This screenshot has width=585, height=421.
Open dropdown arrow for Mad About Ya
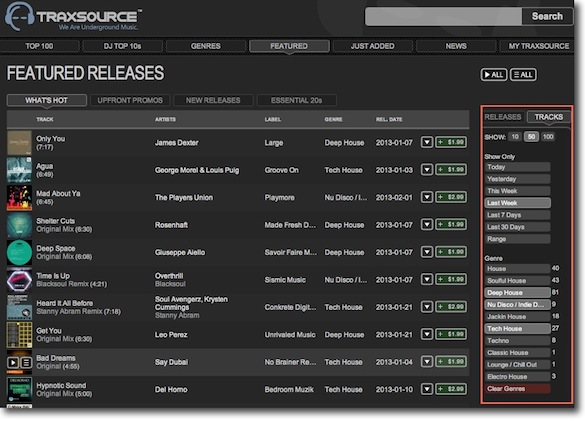pyautogui.click(x=427, y=197)
